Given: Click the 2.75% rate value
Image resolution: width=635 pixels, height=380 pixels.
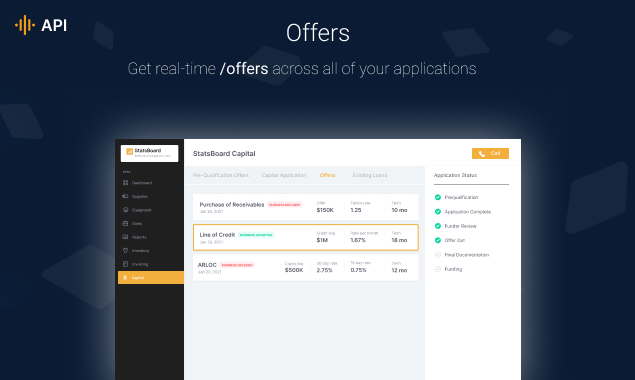Looking at the screenshot, I should (x=324, y=270).
